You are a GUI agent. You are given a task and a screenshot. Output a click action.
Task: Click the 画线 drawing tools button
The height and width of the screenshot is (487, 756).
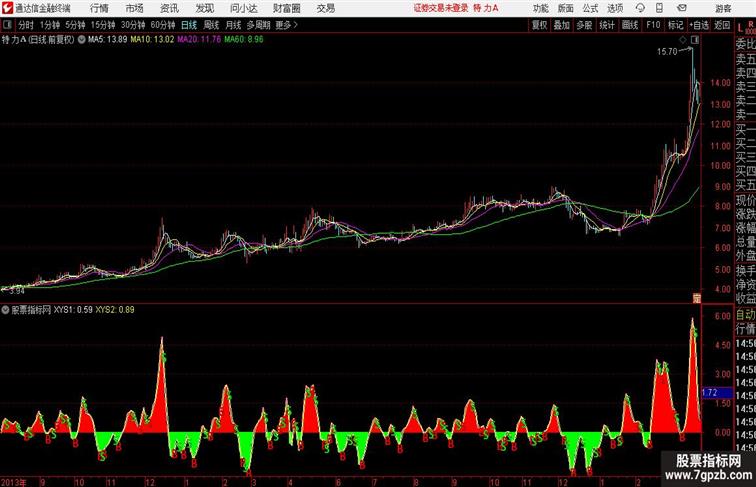(x=630, y=25)
